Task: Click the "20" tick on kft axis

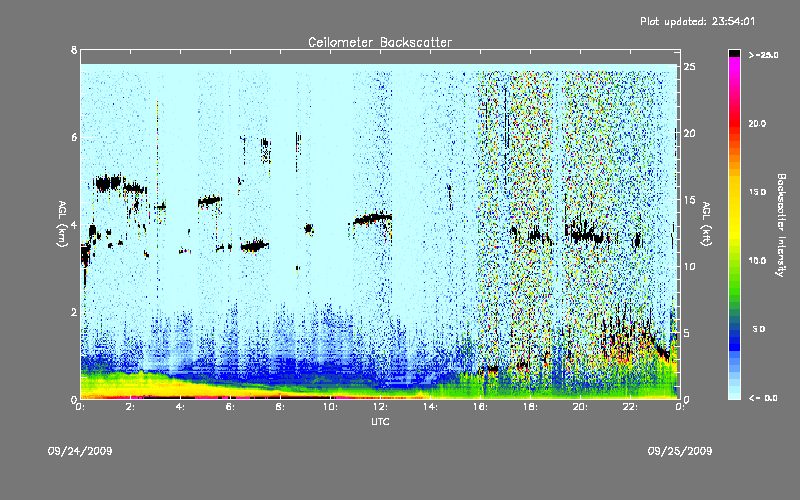Action: pyautogui.click(x=690, y=134)
